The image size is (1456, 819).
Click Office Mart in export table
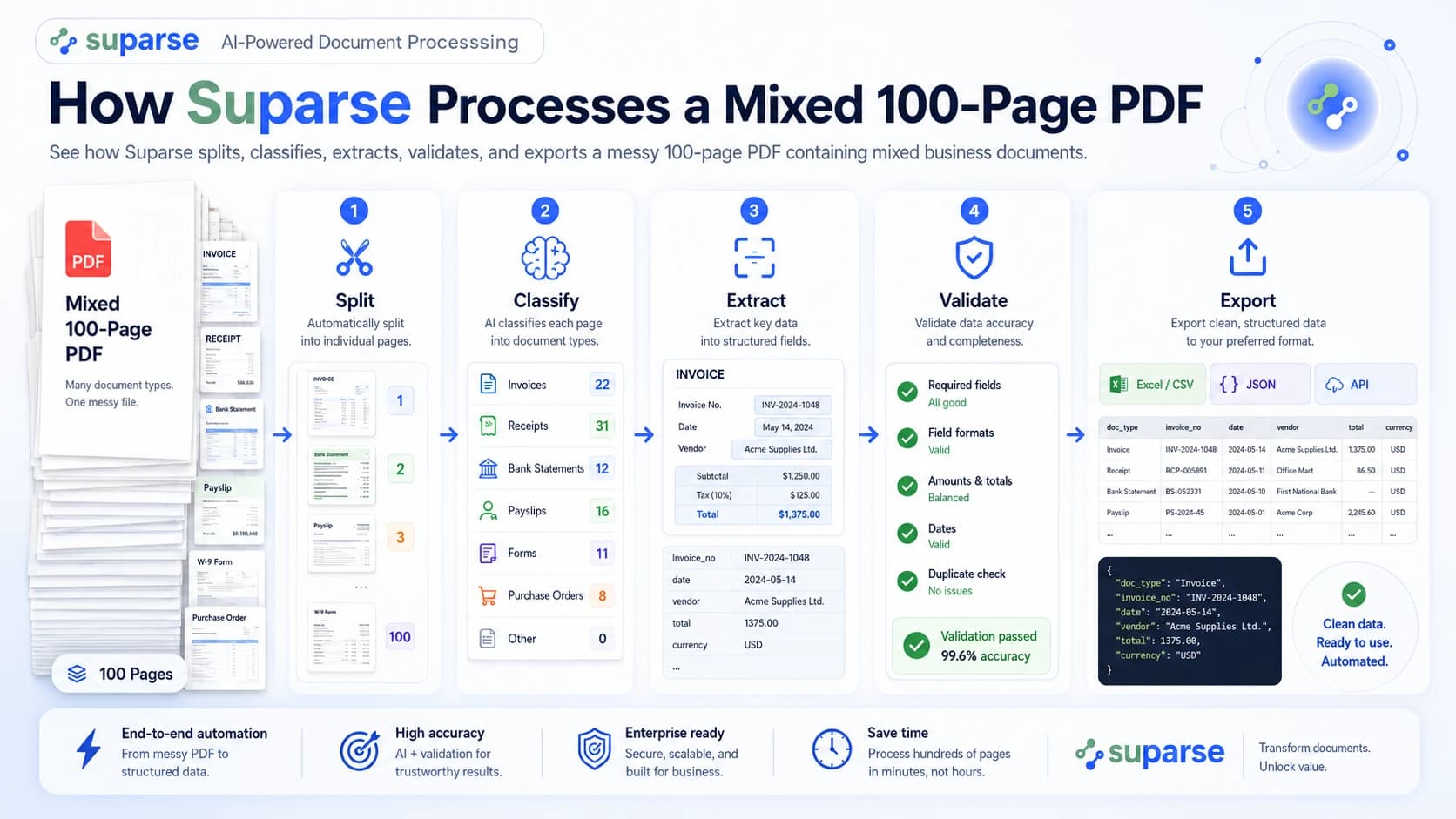[1295, 471]
